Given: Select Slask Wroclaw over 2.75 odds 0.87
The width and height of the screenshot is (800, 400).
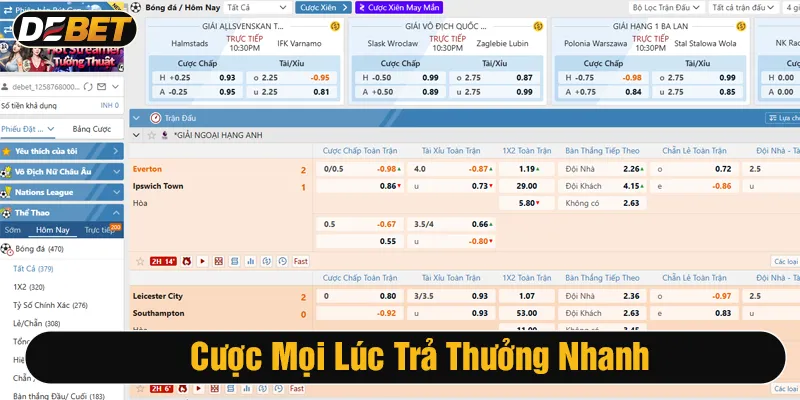Looking at the screenshot, I should coord(494,78).
